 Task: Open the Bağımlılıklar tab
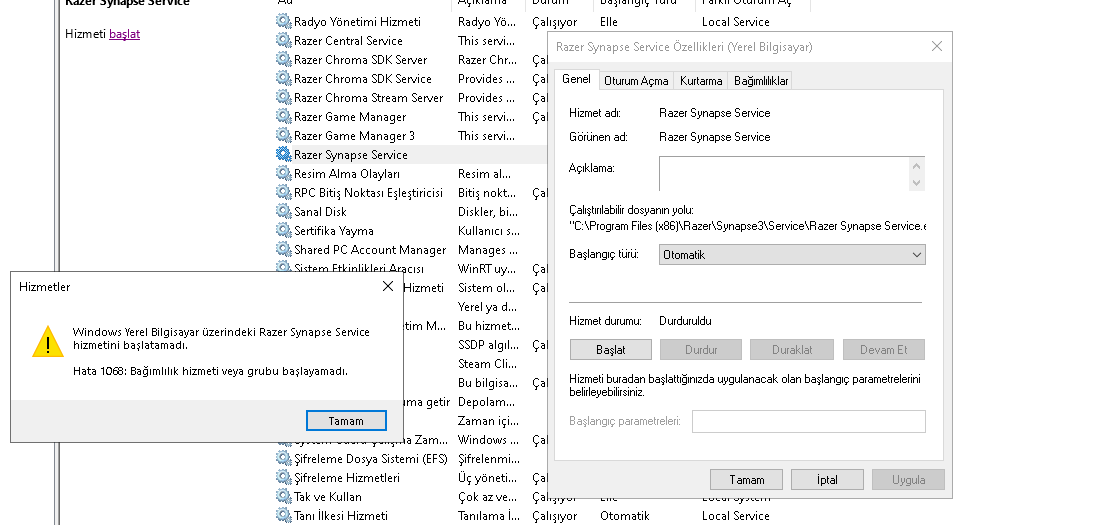point(761,81)
